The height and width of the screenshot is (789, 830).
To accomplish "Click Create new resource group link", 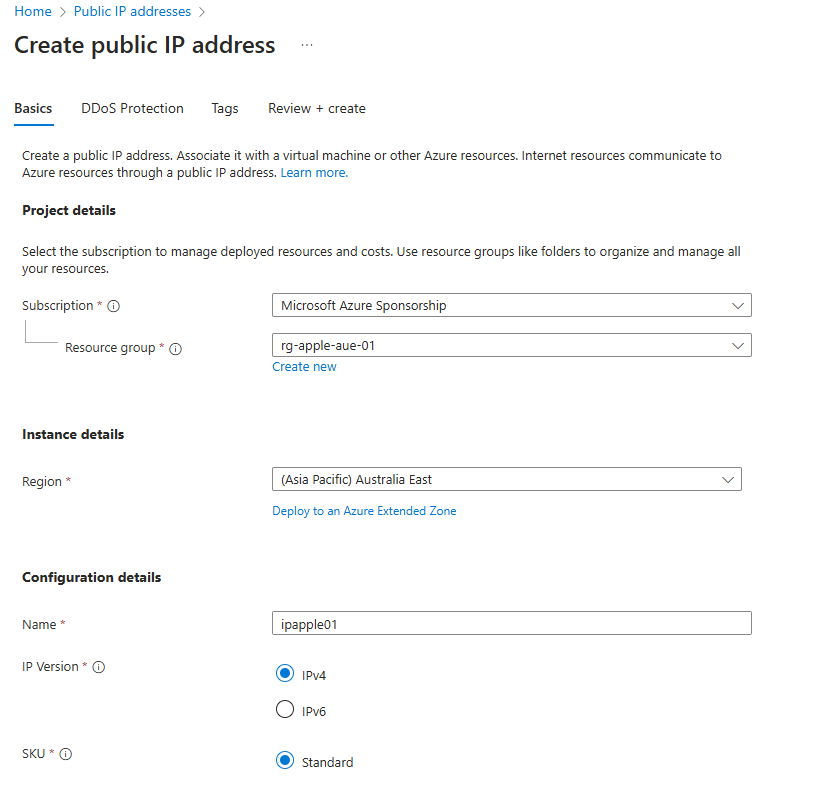I will click(304, 367).
